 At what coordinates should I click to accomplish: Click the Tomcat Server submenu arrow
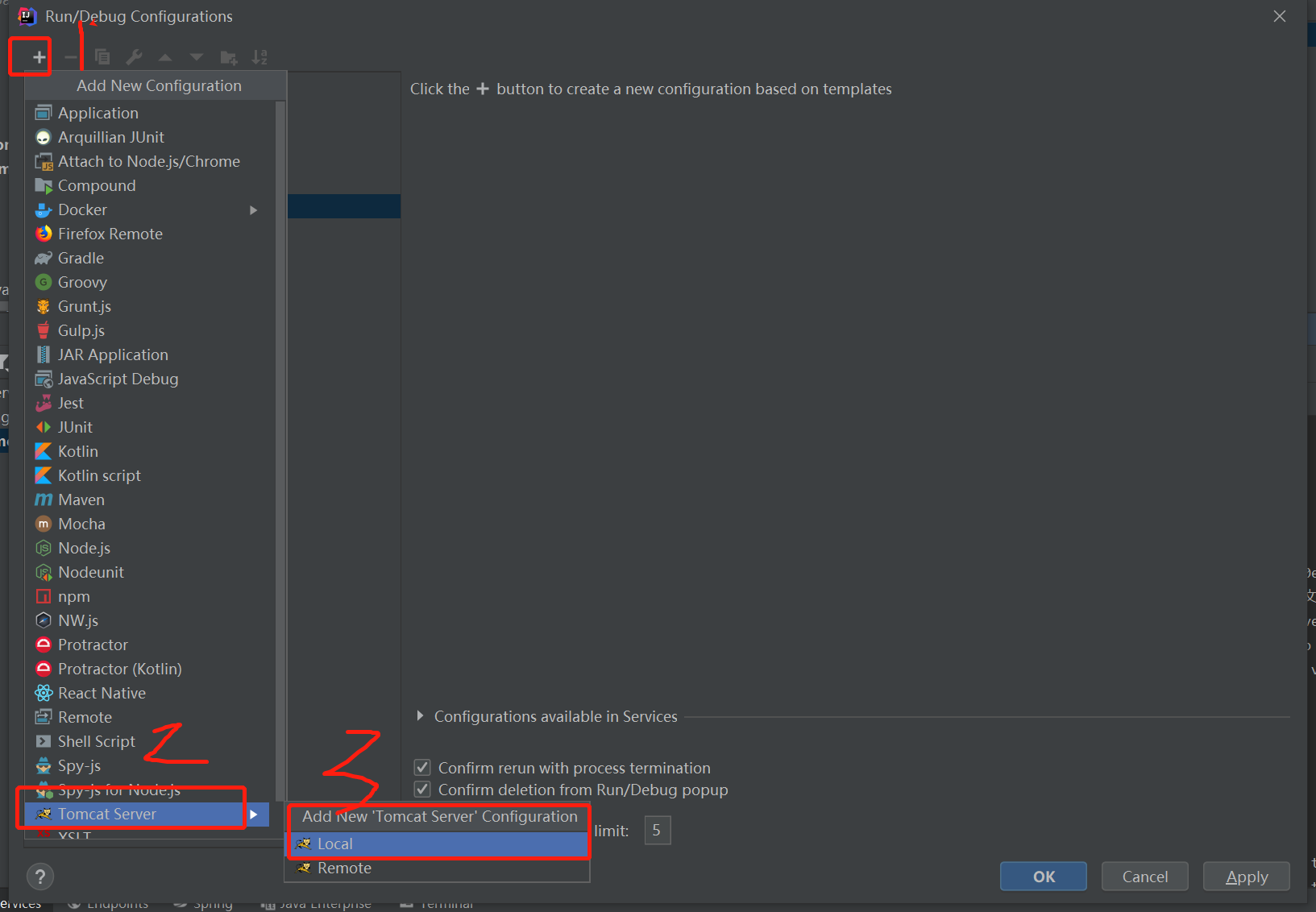[x=254, y=815]
